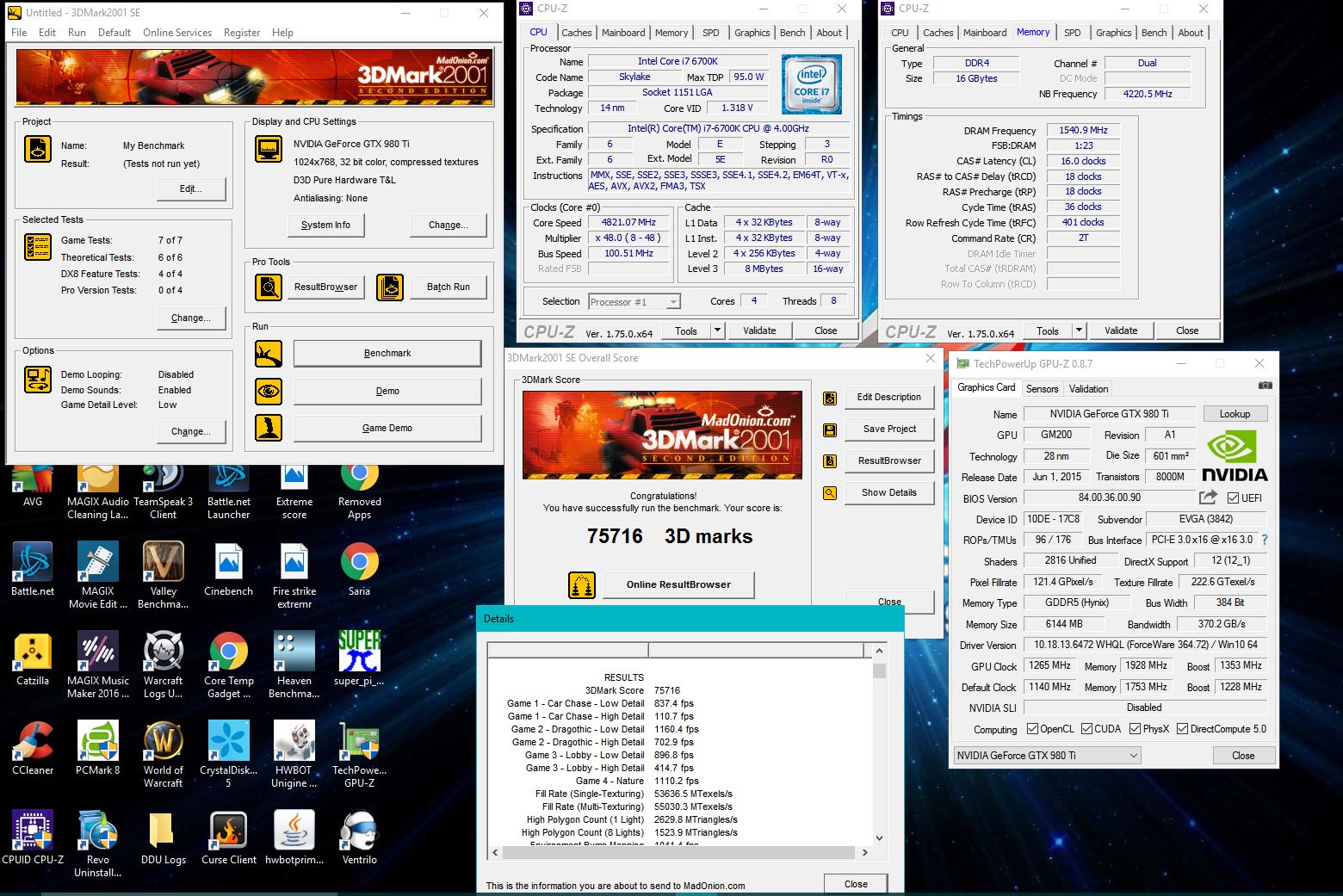
Task: Click the Display and CPU Settings monitor icon
Action: (269, 149)
